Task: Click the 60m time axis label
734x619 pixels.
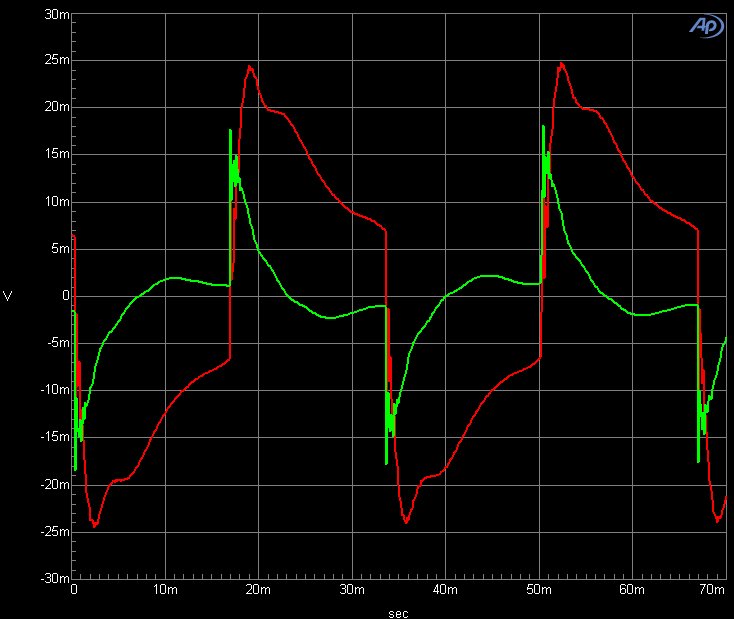Action: 631,592
